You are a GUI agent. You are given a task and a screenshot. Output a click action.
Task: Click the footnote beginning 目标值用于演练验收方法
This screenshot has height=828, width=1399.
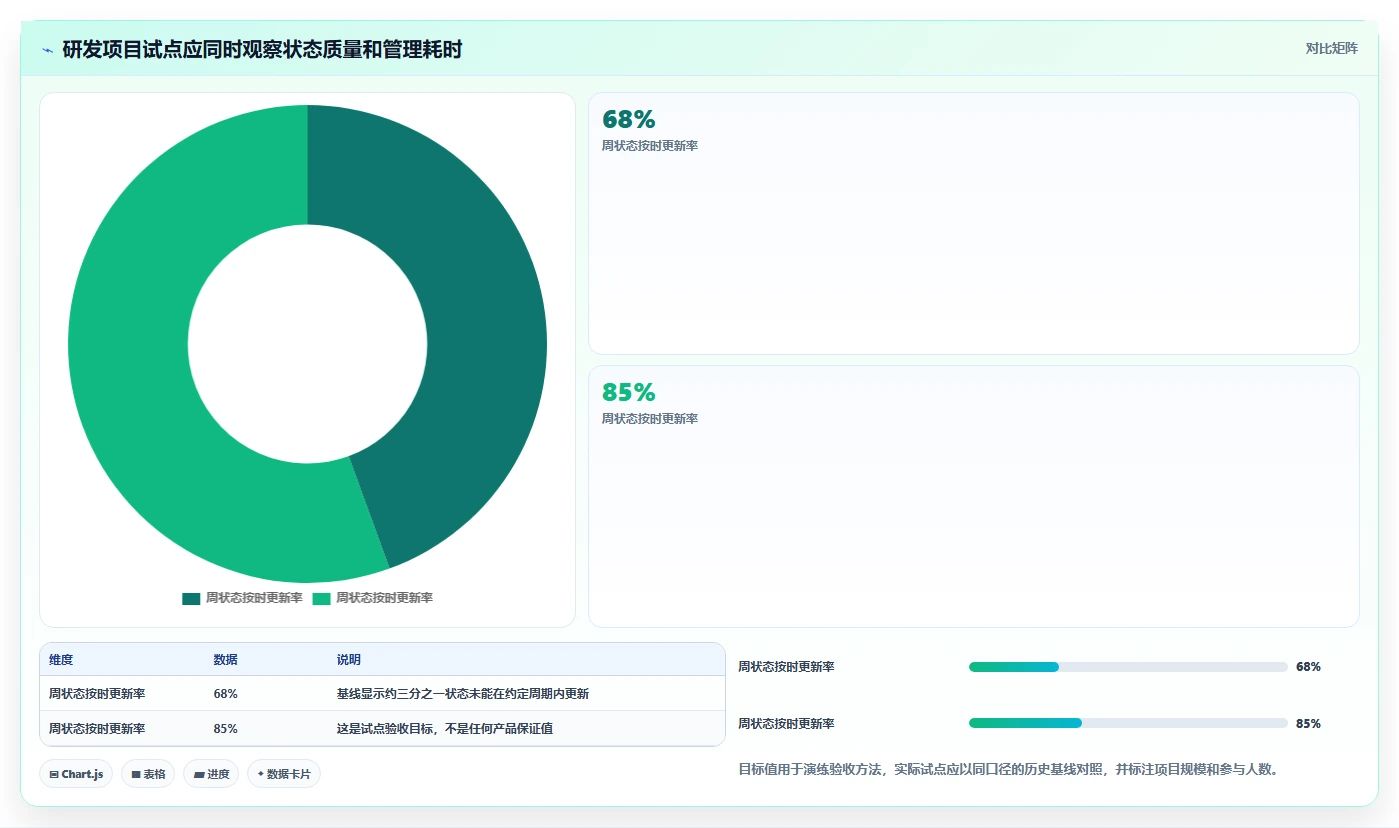pyautogui.click(x=1008, y=770)
